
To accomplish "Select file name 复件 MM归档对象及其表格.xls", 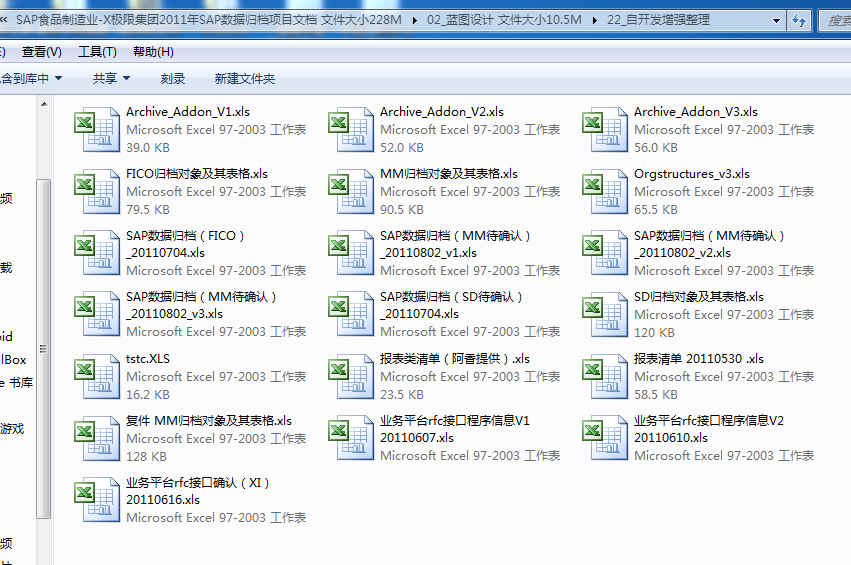I will pos(209,421).
